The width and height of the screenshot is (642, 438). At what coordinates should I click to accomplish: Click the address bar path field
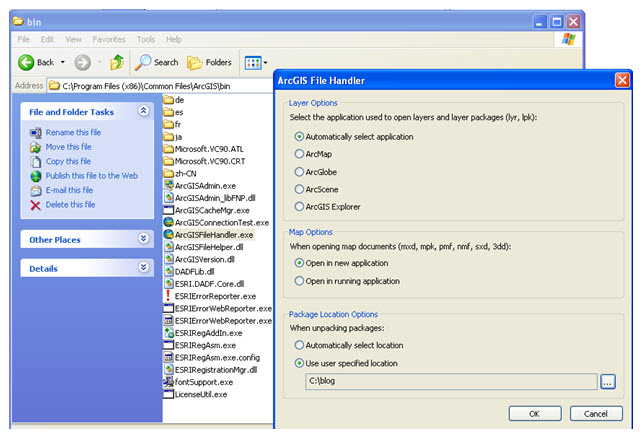coord(160,86)
